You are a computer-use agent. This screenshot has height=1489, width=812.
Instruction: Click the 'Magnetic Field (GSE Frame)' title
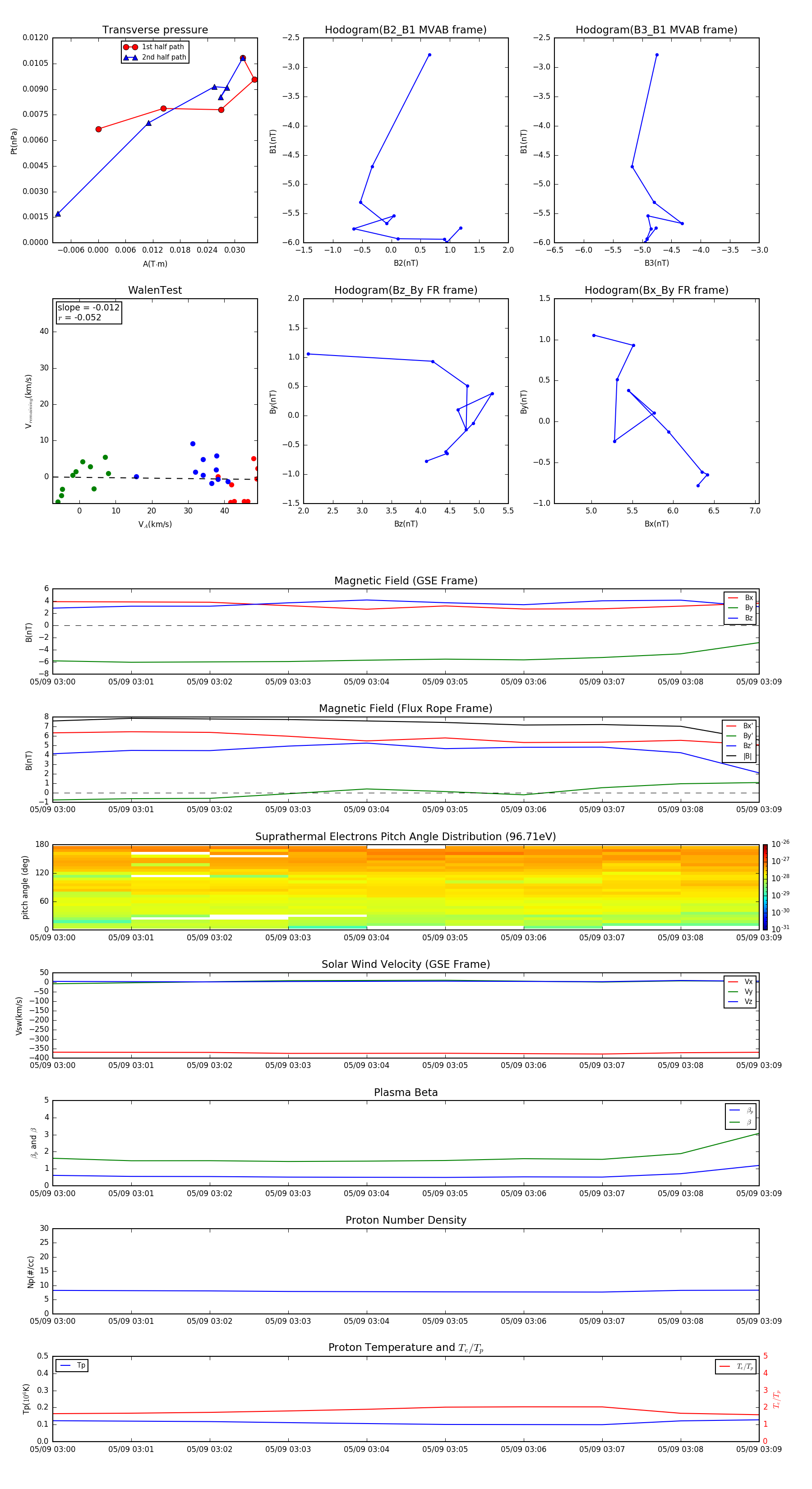tap(406, 581)
